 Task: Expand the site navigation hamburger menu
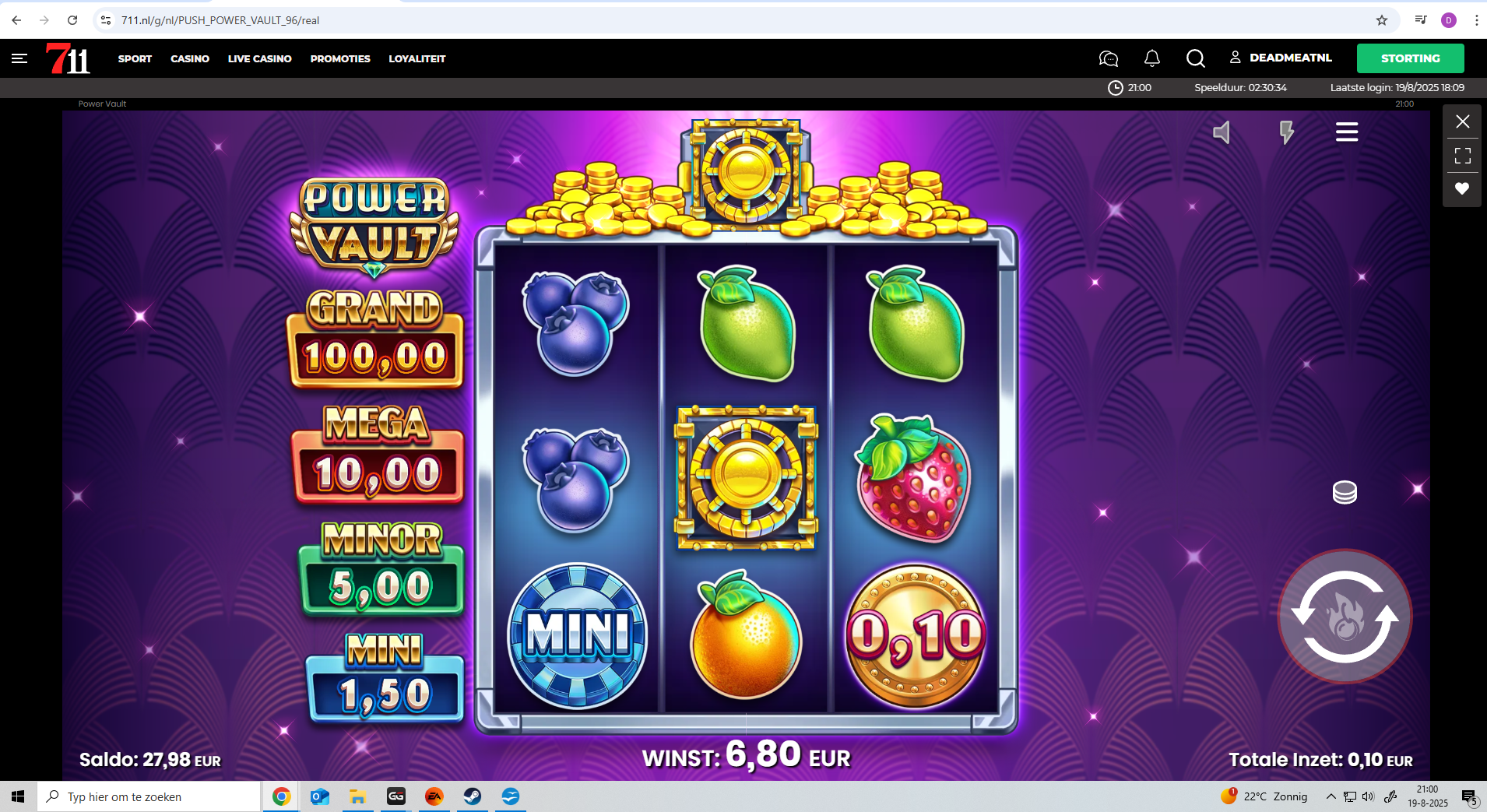[19, 58]
